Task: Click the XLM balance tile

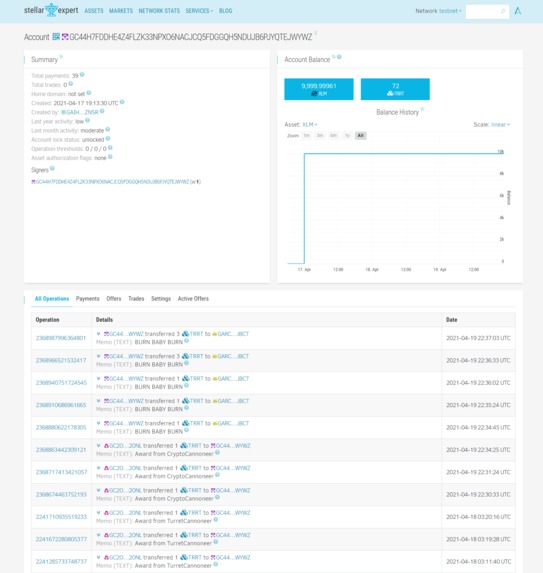Action: pyautogui.click(x=319, y=89)
